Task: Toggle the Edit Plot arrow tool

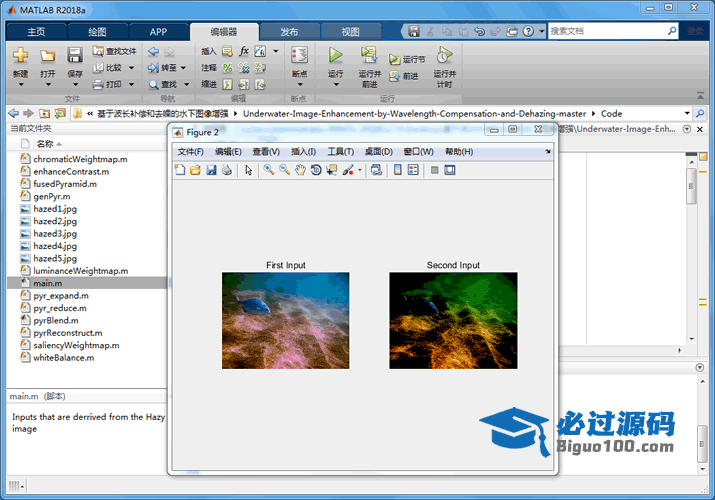Action: click(x=248, y=170)
